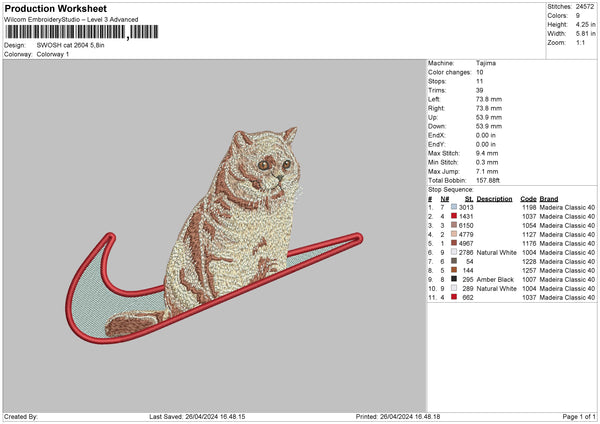The height and width of the screenshot is (424, 600).
Task: Click the dark olive swatch for stop 7
Action: pyautogui.click(x=454, y=261)
